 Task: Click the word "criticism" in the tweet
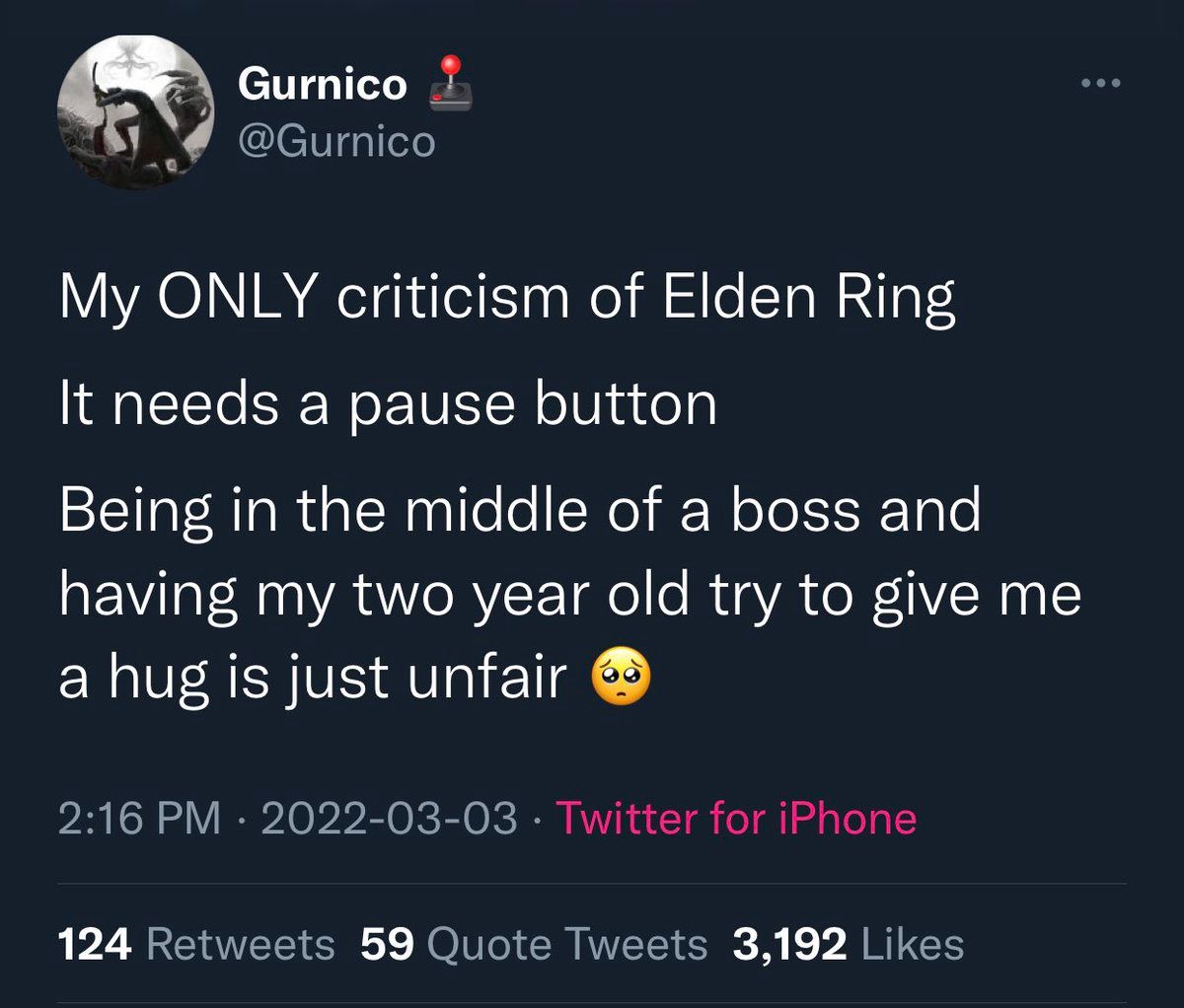point(453,297)
